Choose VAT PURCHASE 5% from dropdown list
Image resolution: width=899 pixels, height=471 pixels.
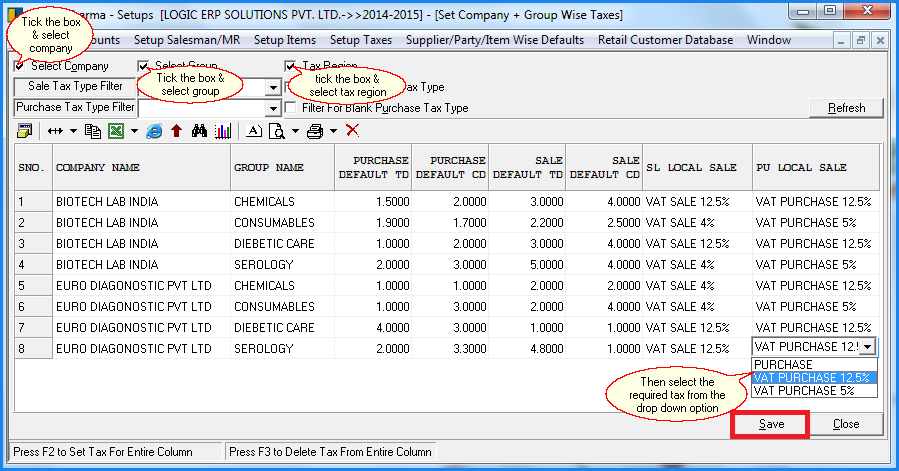(814, 391)
